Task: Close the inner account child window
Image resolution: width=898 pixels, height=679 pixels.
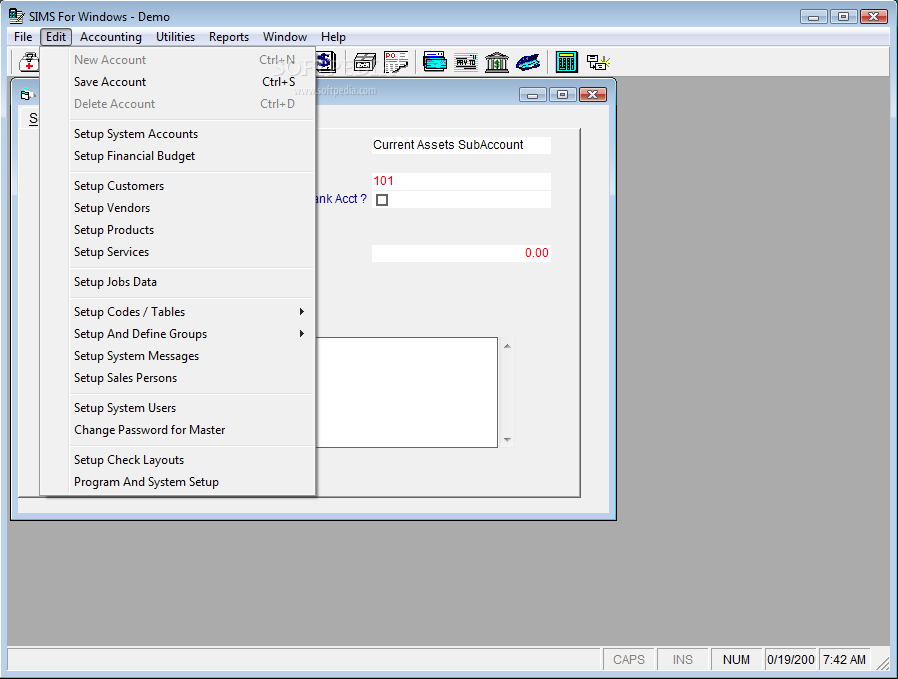Action: pyautogui.click(x=593, y=94)
